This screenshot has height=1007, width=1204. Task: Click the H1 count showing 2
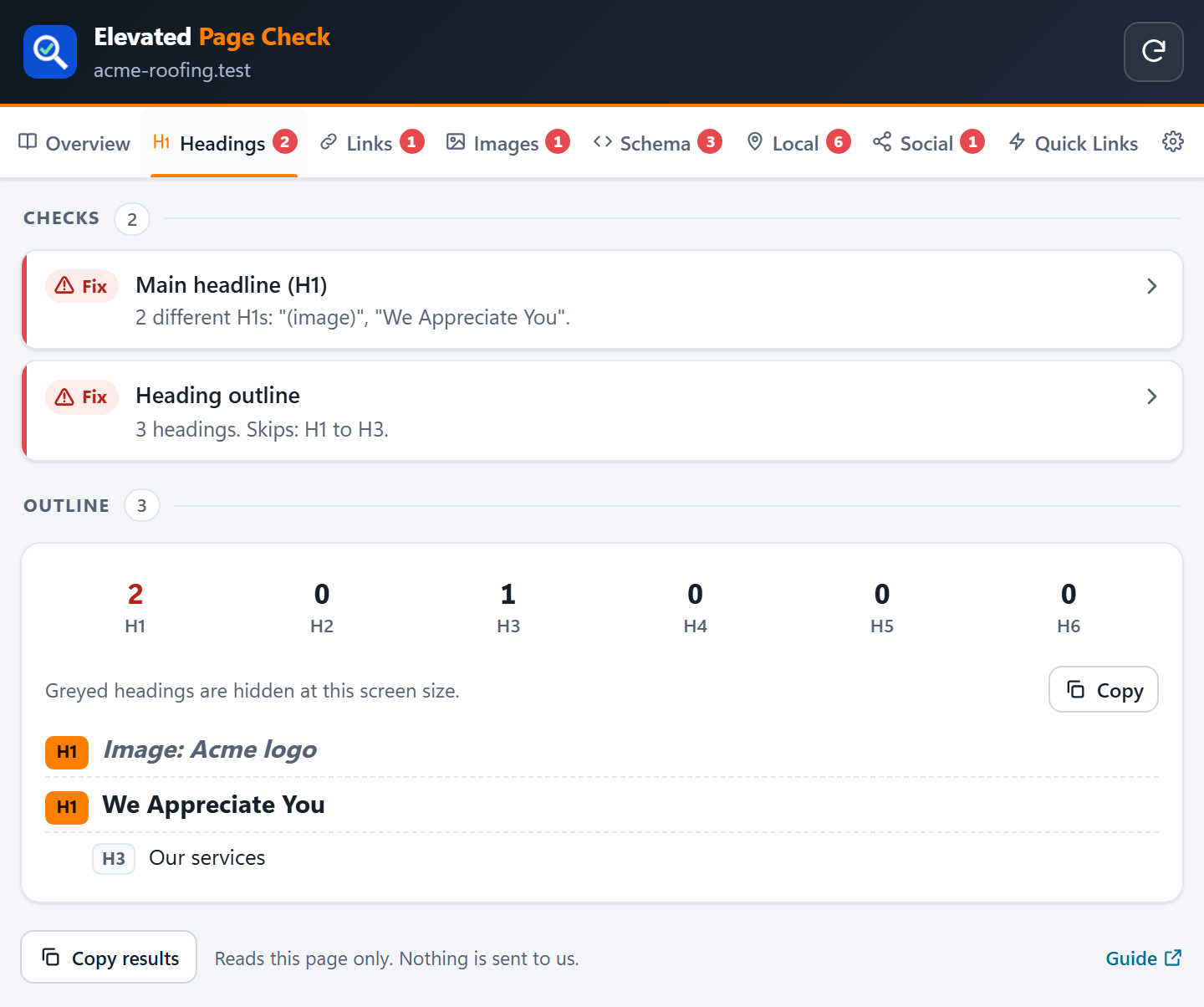click(x=135, y=595)
